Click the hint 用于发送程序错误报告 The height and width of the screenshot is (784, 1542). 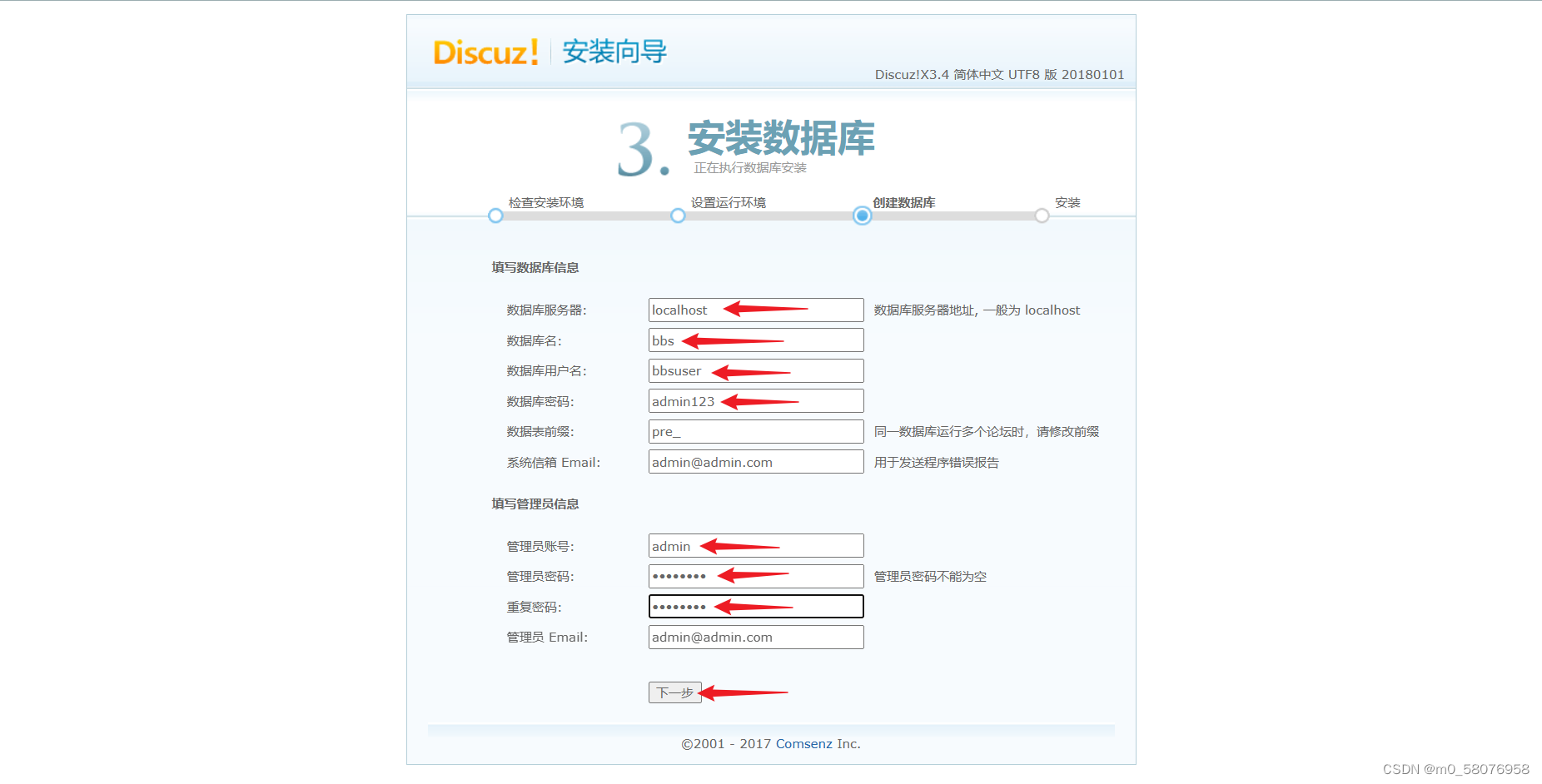(936, 462)
